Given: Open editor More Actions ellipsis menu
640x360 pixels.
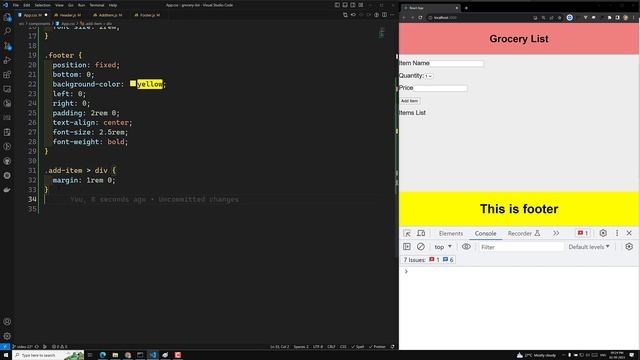Looking at the screenshot, I should click(x=392, y=15).
